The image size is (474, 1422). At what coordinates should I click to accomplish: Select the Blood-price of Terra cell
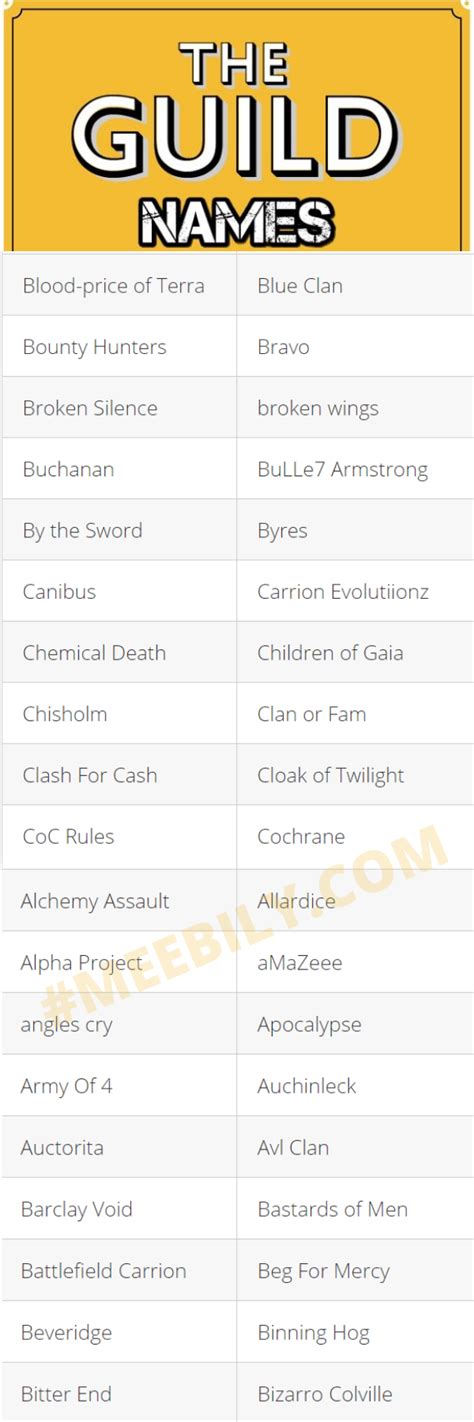[119, 285]
